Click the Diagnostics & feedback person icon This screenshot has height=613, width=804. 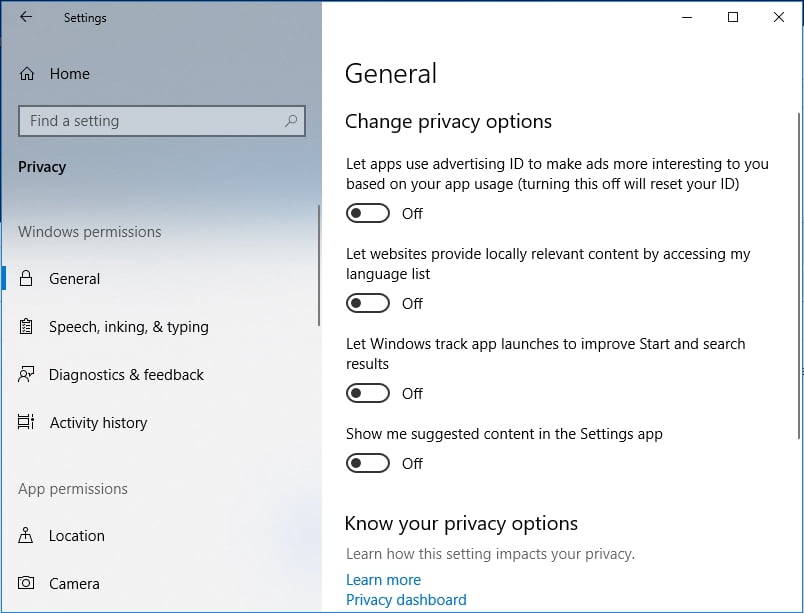click(26, 375)
